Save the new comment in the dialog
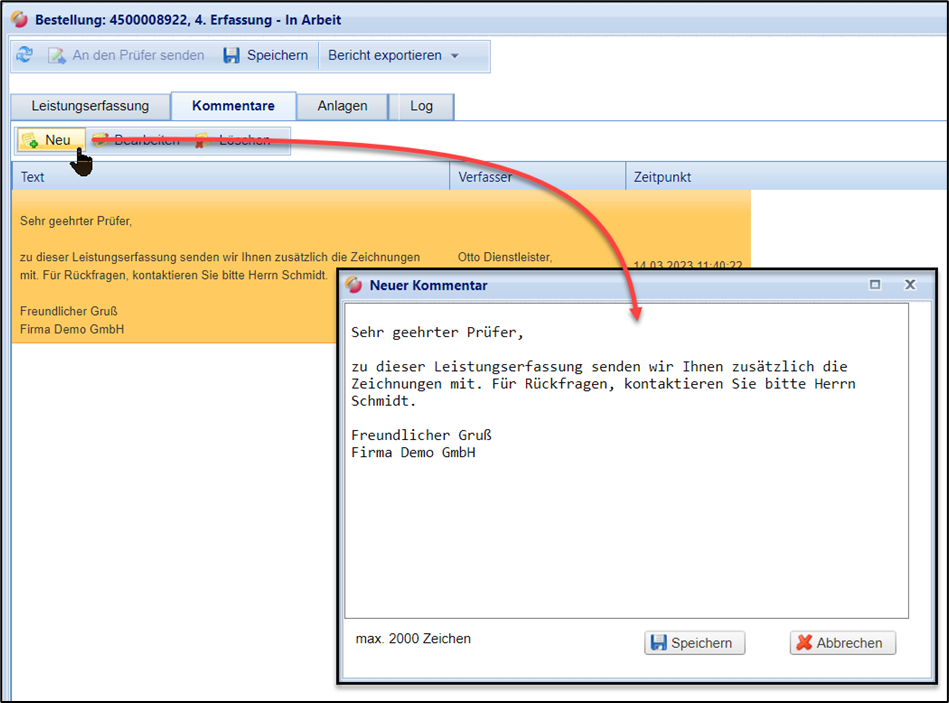Image resolution: width=949 pixels, height=703 pixels. coord(694,643)
